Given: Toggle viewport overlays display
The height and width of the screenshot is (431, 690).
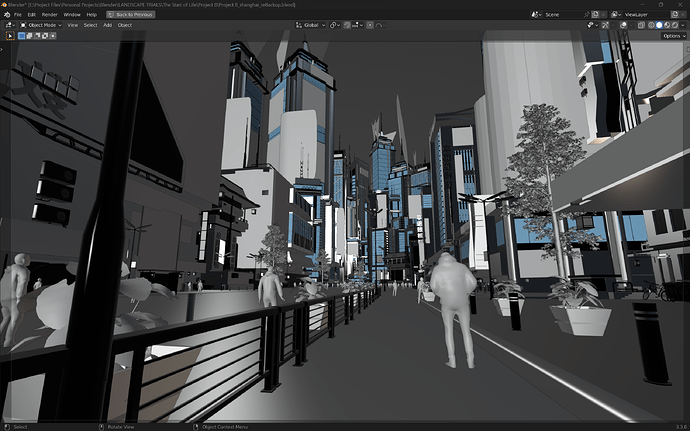Looking at the screenshot, I should pos(624,25).
